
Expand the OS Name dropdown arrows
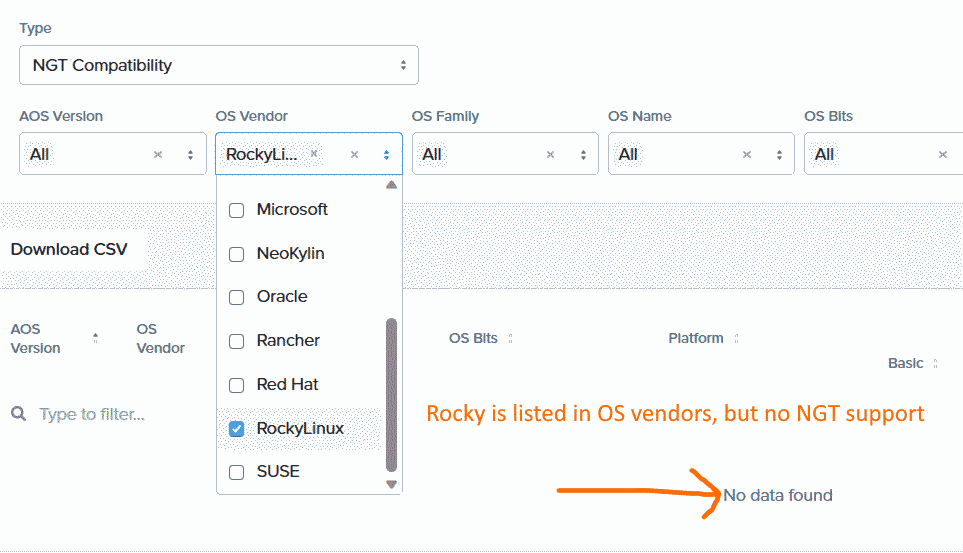779,155
